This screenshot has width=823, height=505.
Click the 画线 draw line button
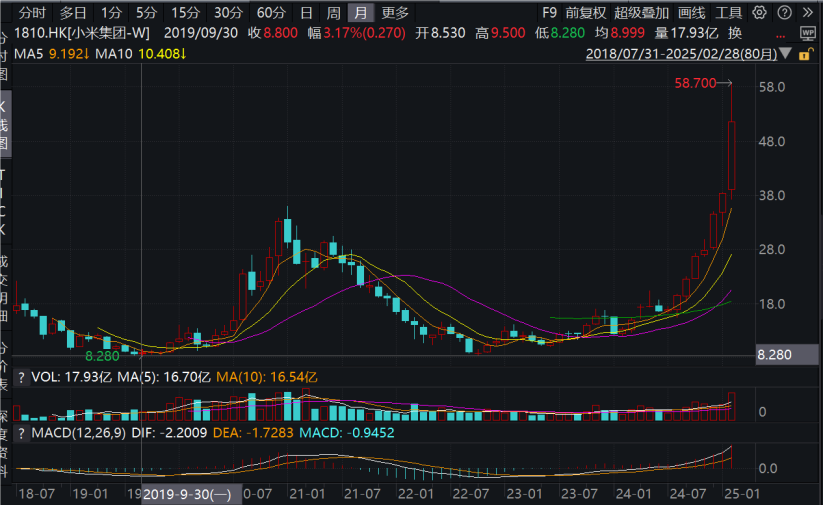pos(691,12)
